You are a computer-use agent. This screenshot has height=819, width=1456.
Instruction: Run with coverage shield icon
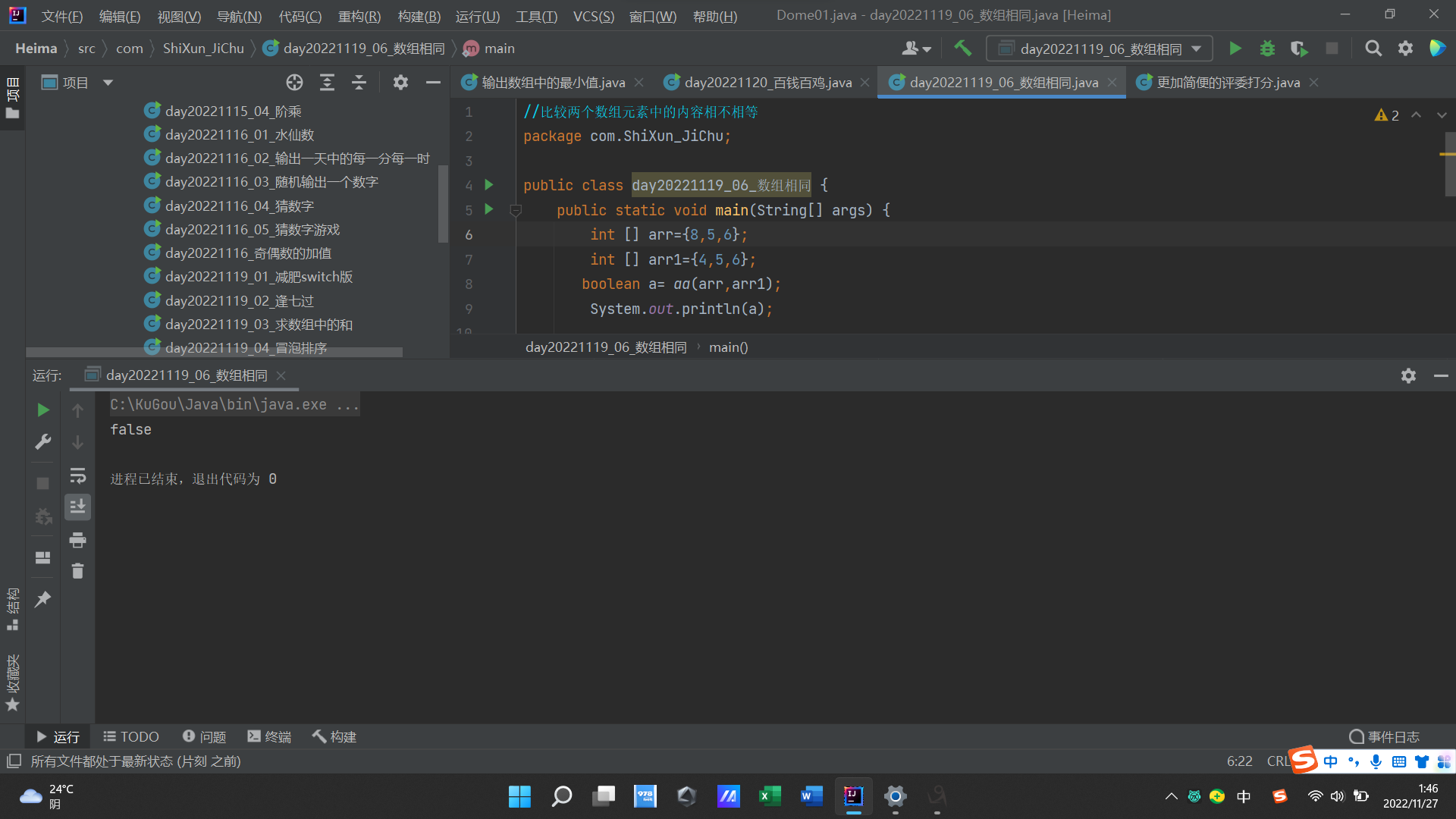point(1299,49)
